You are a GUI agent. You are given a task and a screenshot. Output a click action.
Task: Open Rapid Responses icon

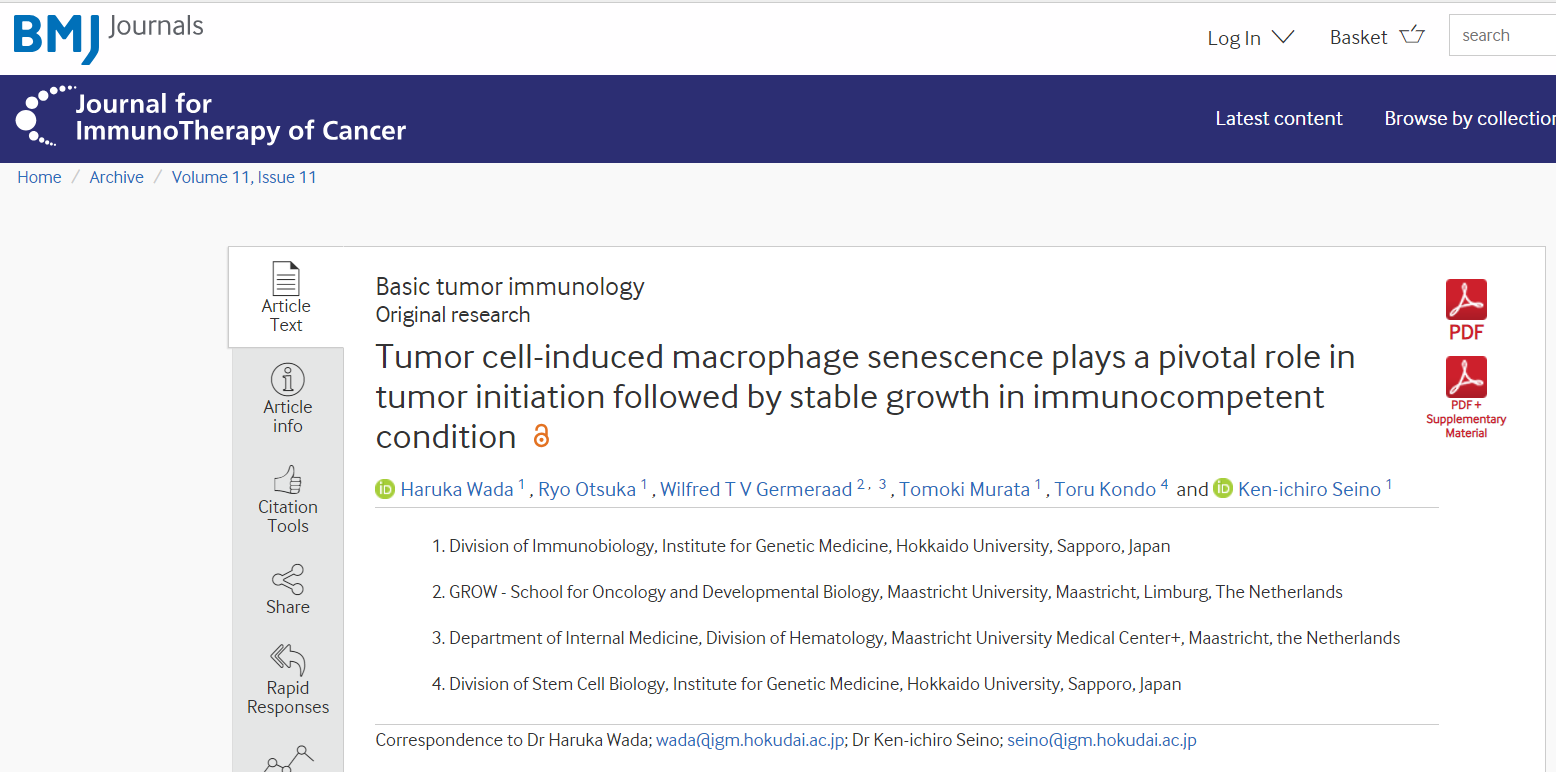click(288, 660)
